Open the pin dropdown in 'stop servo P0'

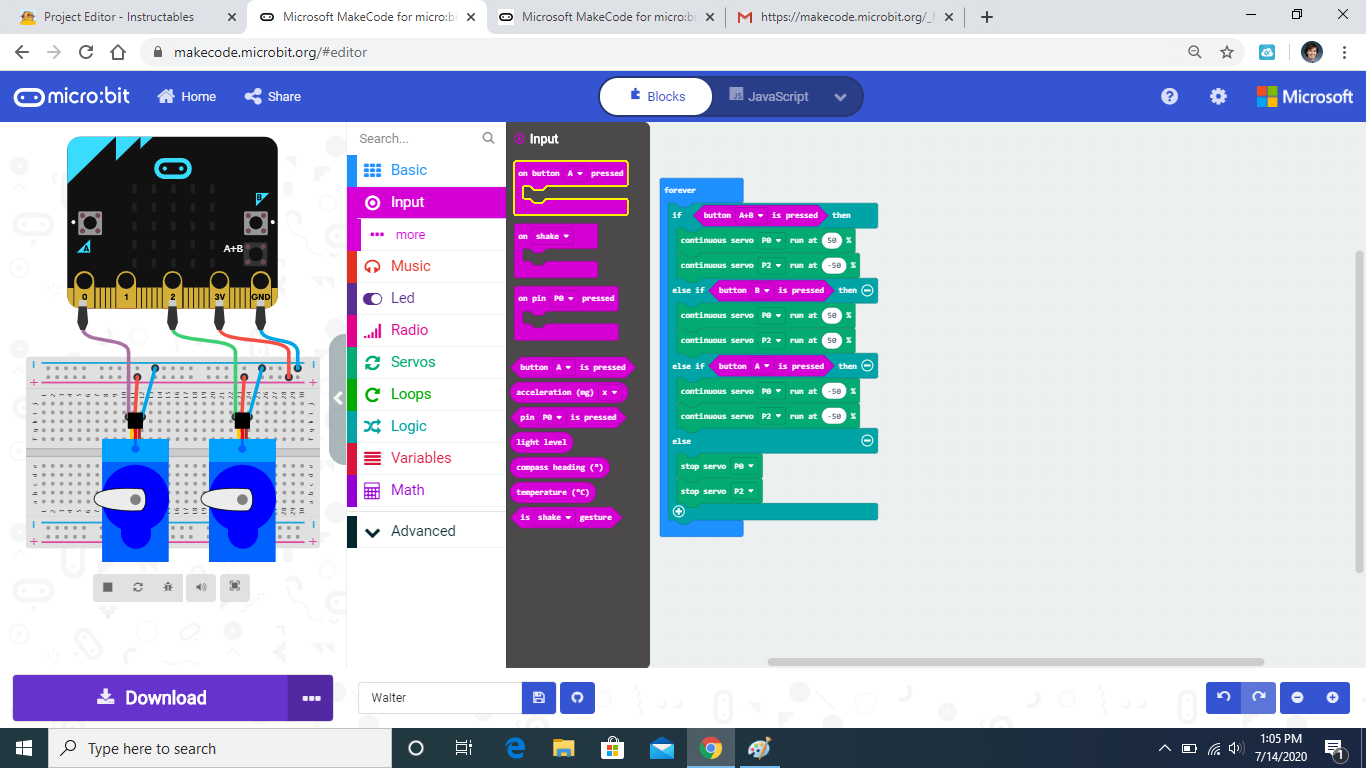[x=744, y=466]
